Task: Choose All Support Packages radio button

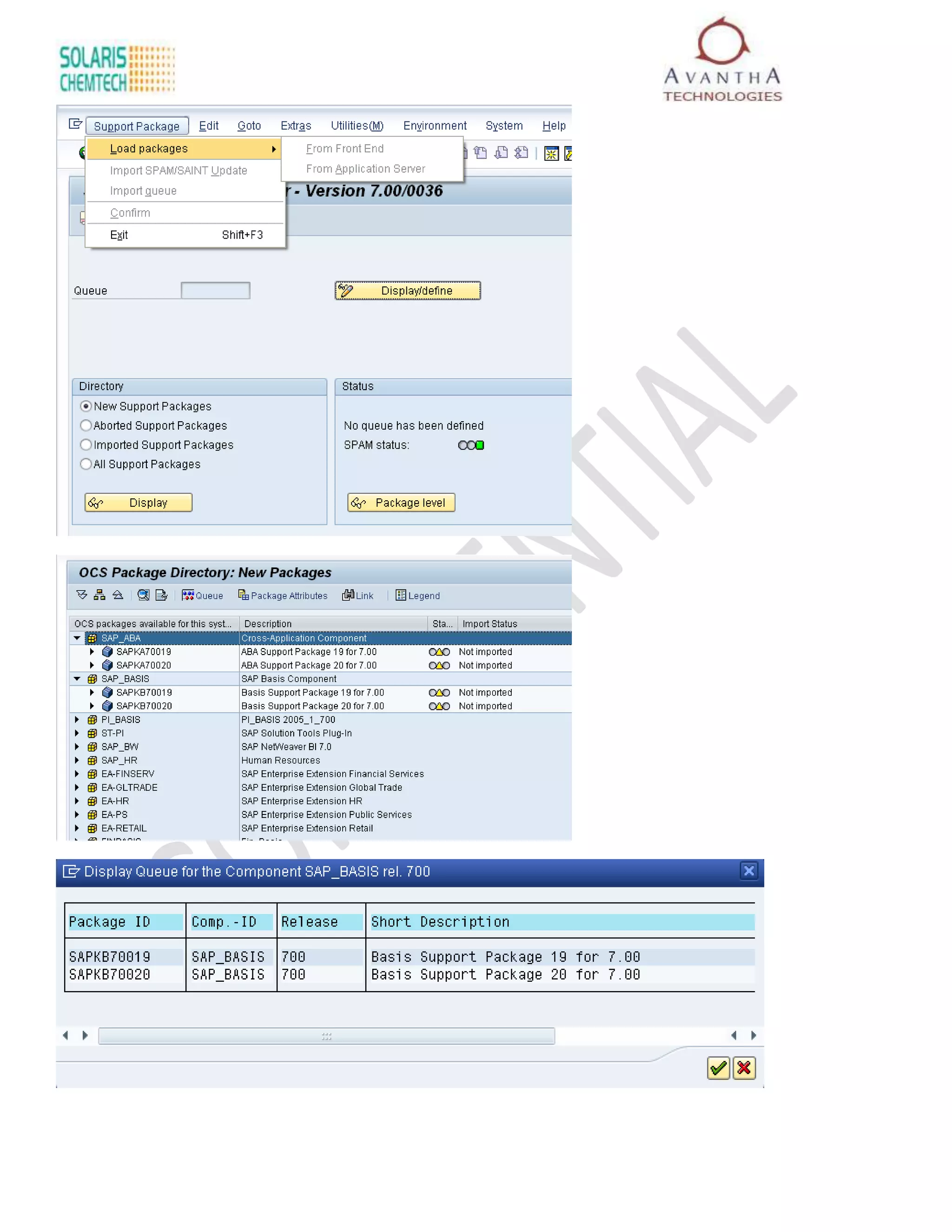Action: pyautogui.click(x=86, y=464)
